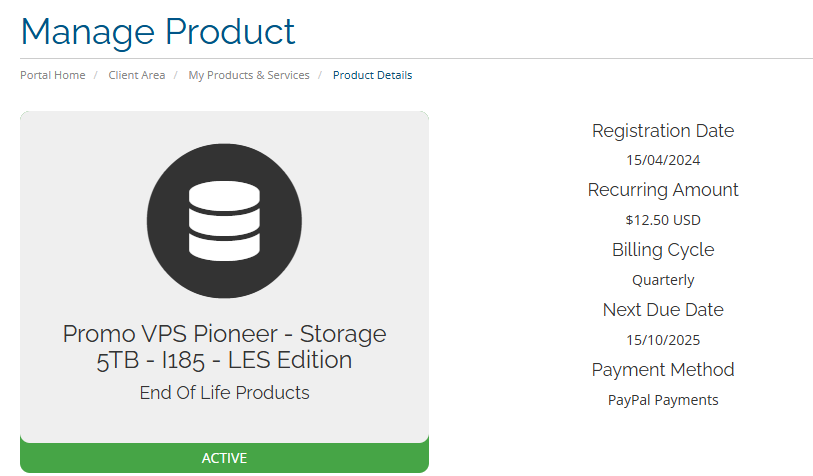Viewport: 813px width, 476px height.
Task: Click the database storage icon
Action: coord(224,221)
